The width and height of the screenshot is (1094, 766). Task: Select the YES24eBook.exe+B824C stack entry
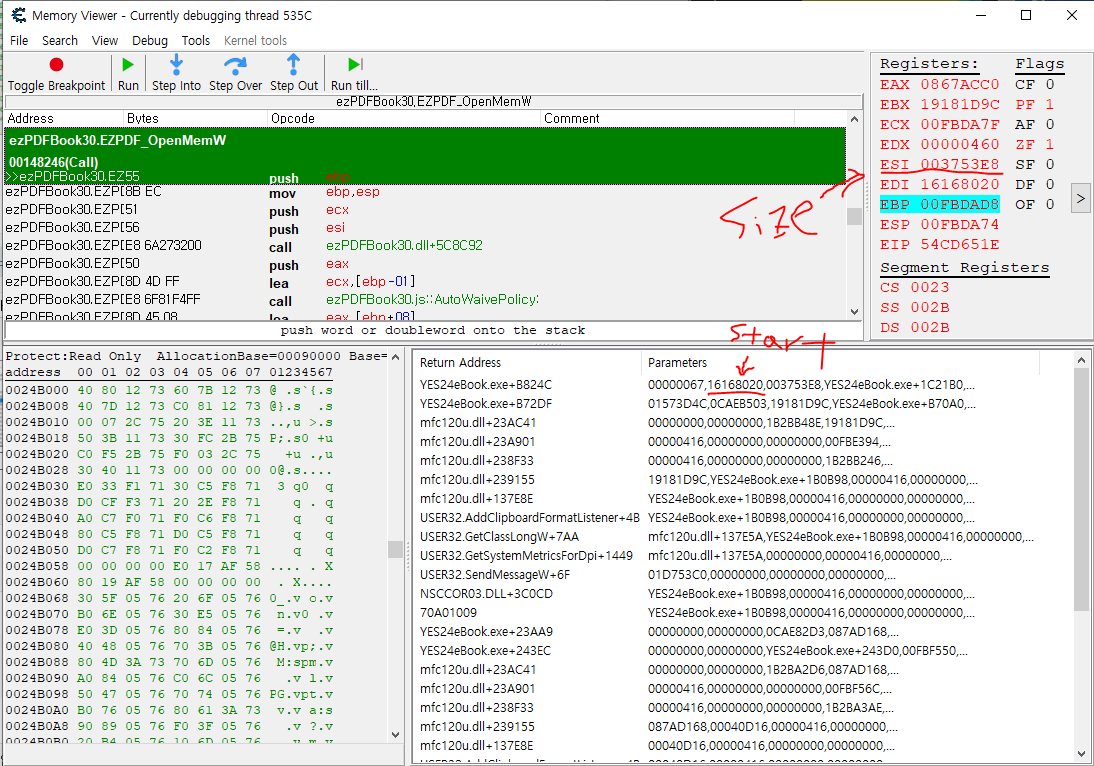point(742,385)
